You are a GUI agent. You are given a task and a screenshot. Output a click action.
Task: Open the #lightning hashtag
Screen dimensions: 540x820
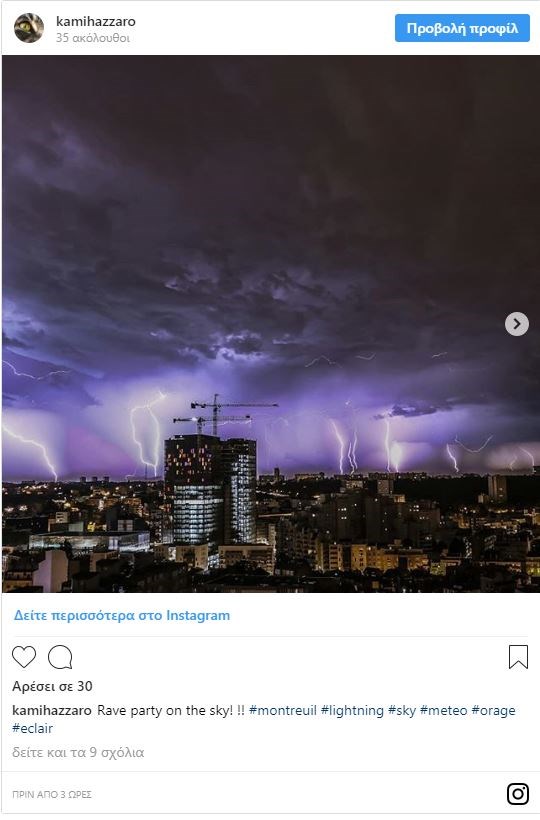point(352,711)
